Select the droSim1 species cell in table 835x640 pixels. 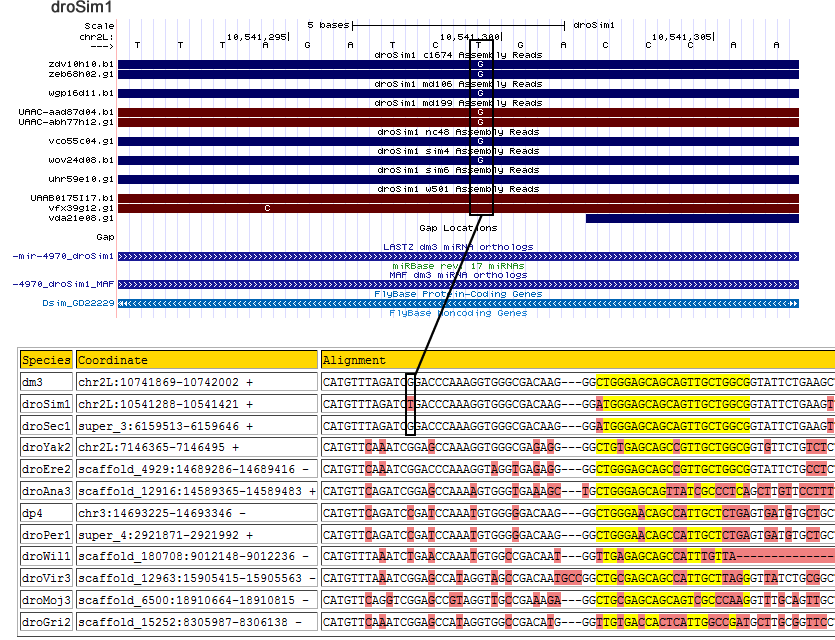[46, 404]
